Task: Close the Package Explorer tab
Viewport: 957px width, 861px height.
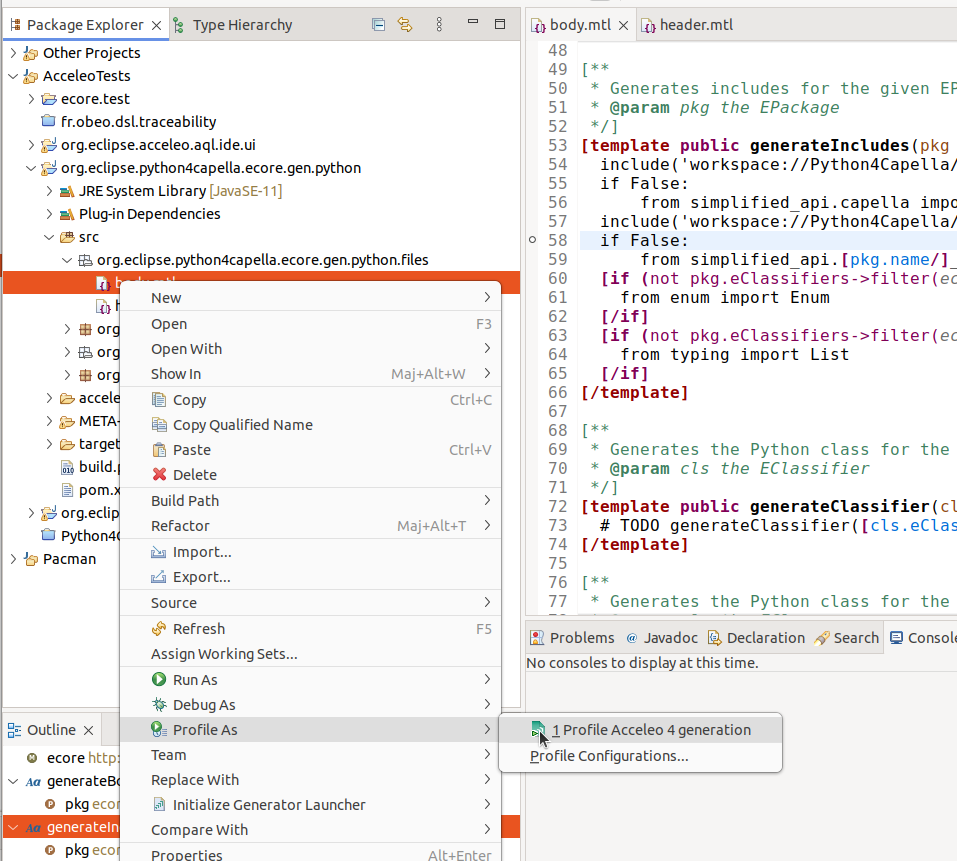Action: (156, 25)
